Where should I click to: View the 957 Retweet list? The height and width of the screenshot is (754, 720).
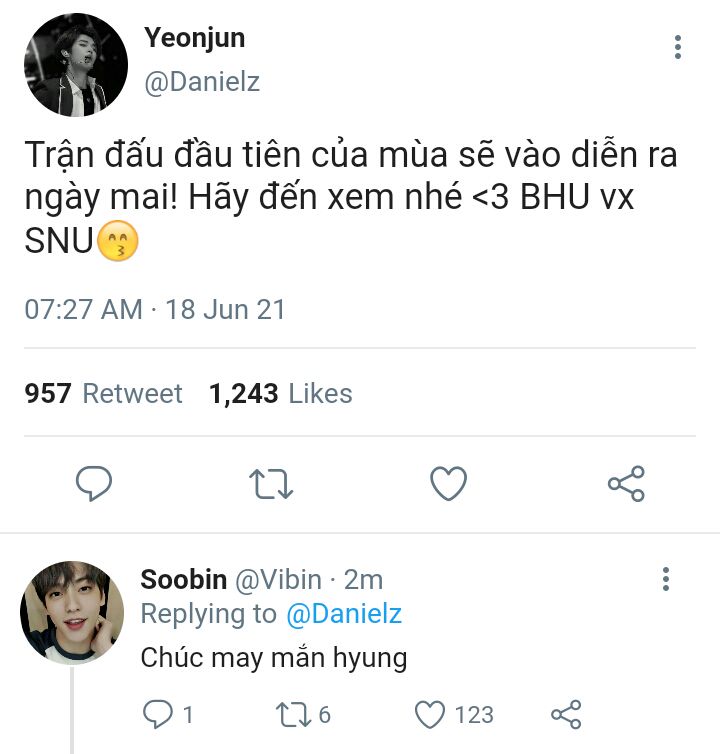(x=103, y=394)
